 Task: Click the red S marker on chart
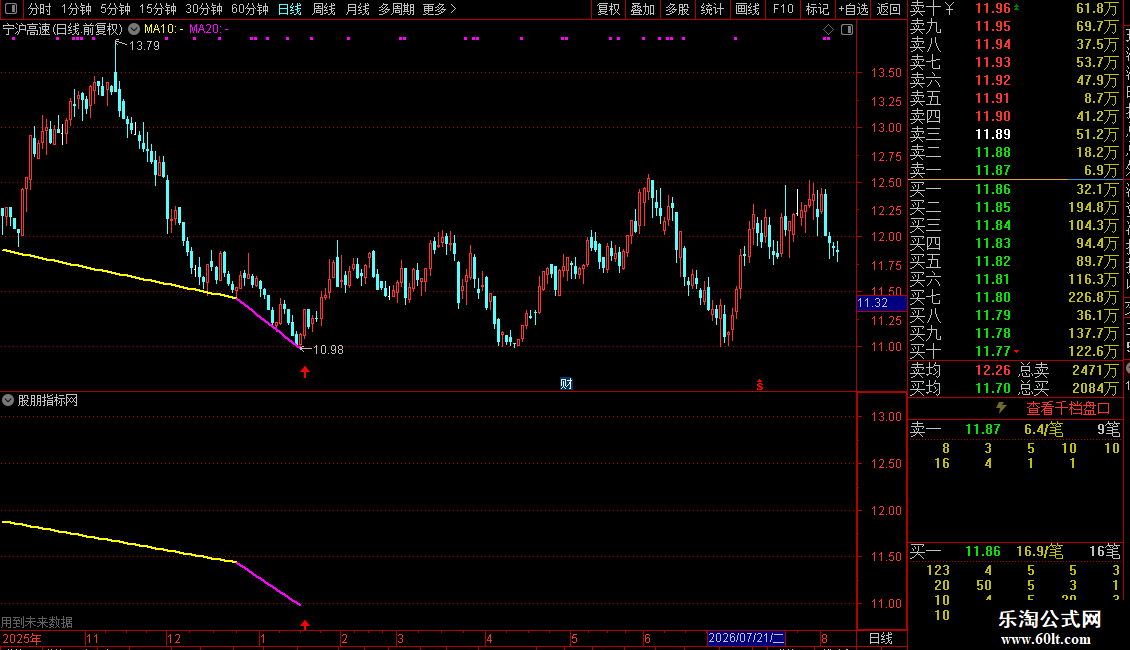click(760, 385)
